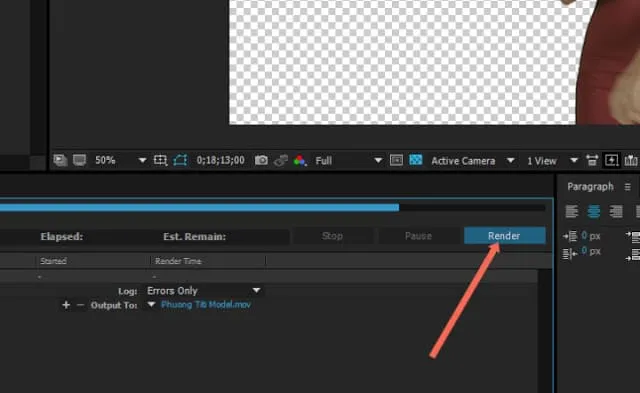Open the 50% magnification ratio dropdown
This screenshot has width=640, height=393.
tap(120, 160)
